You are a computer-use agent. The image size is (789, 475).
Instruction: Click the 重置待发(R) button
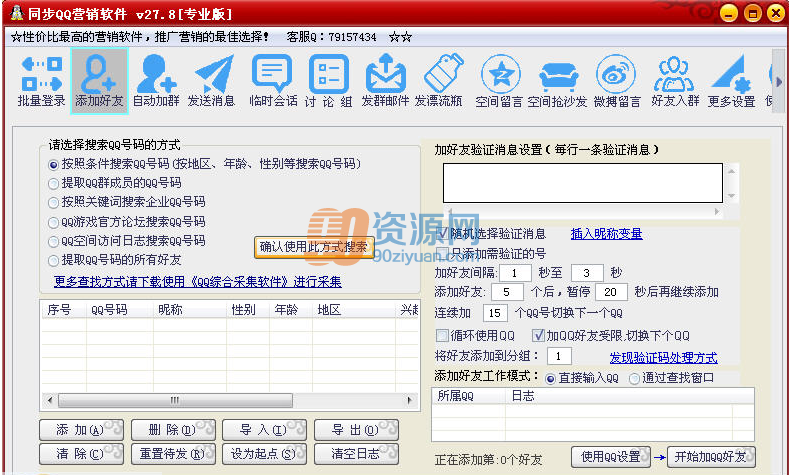(173, 454)
